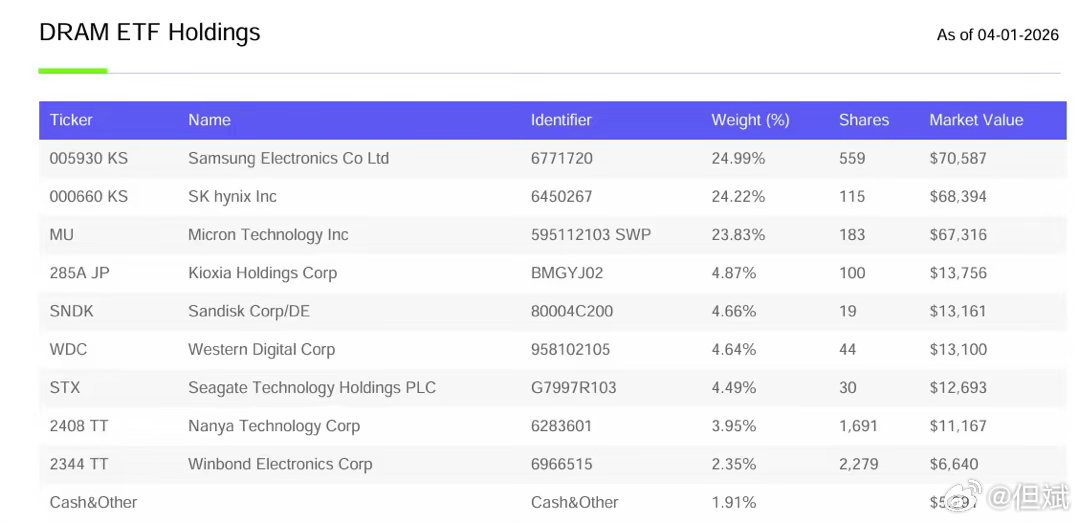Screen dimensions: 1080x523
Task: Click the green underline below the title
Action: click(x=73, y=71)
